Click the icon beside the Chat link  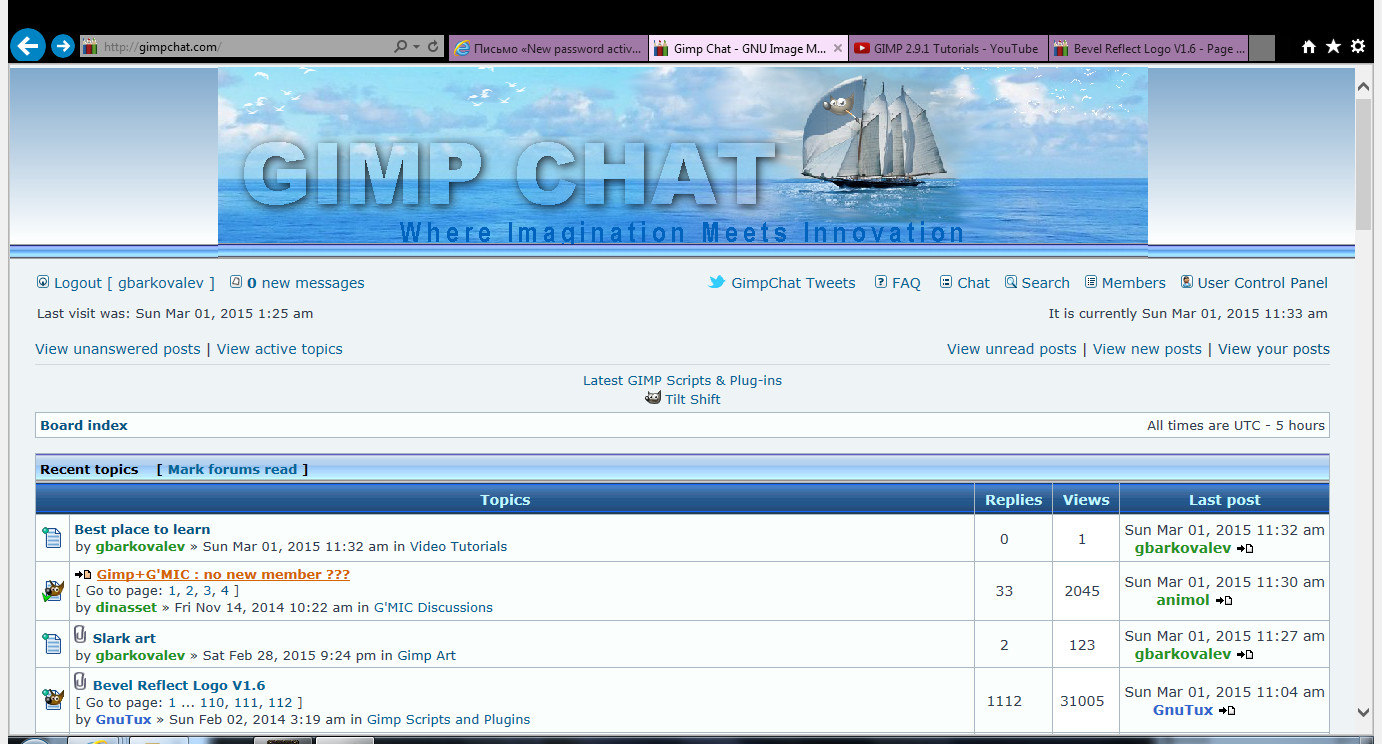[x=946, y=282]
